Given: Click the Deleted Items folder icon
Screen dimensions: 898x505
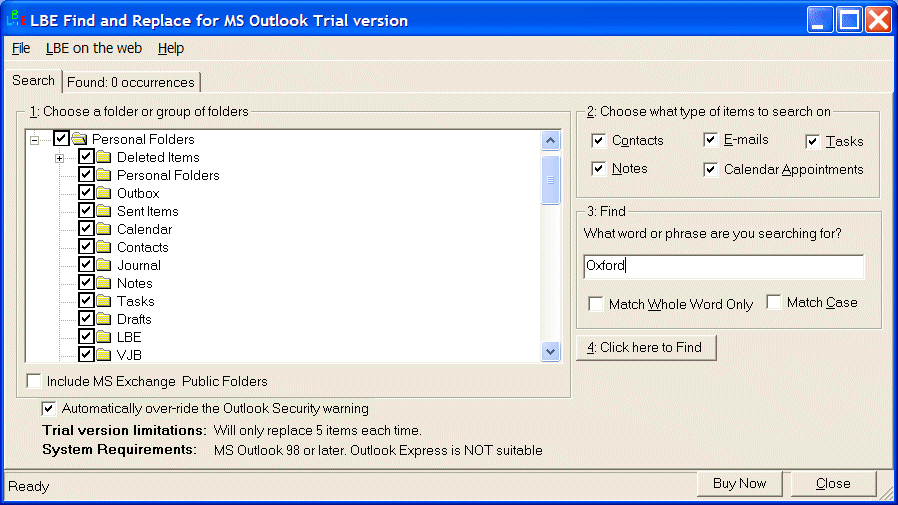Looking at the screenshot, I should click(x=104, y=157).
